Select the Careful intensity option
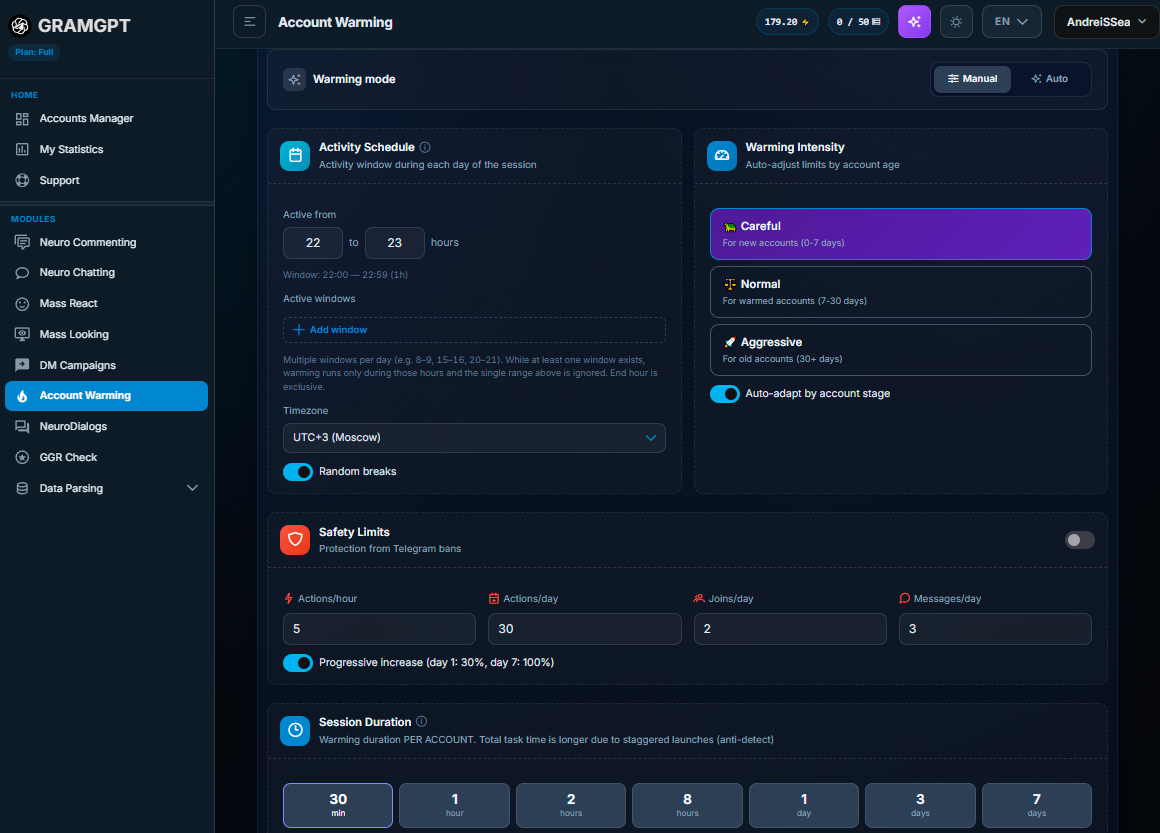The height and width of the screenshot is (833, 1160). (x=900, y=234)
